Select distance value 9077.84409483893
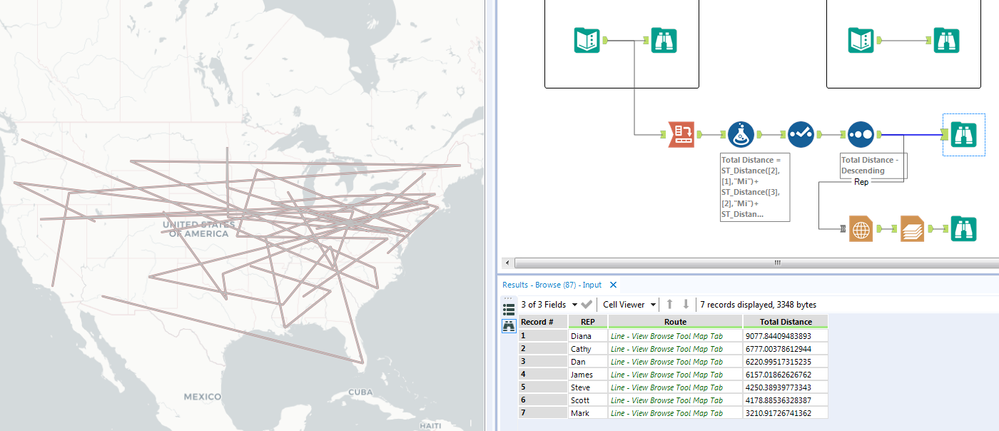999x431 pixels. 786,335
